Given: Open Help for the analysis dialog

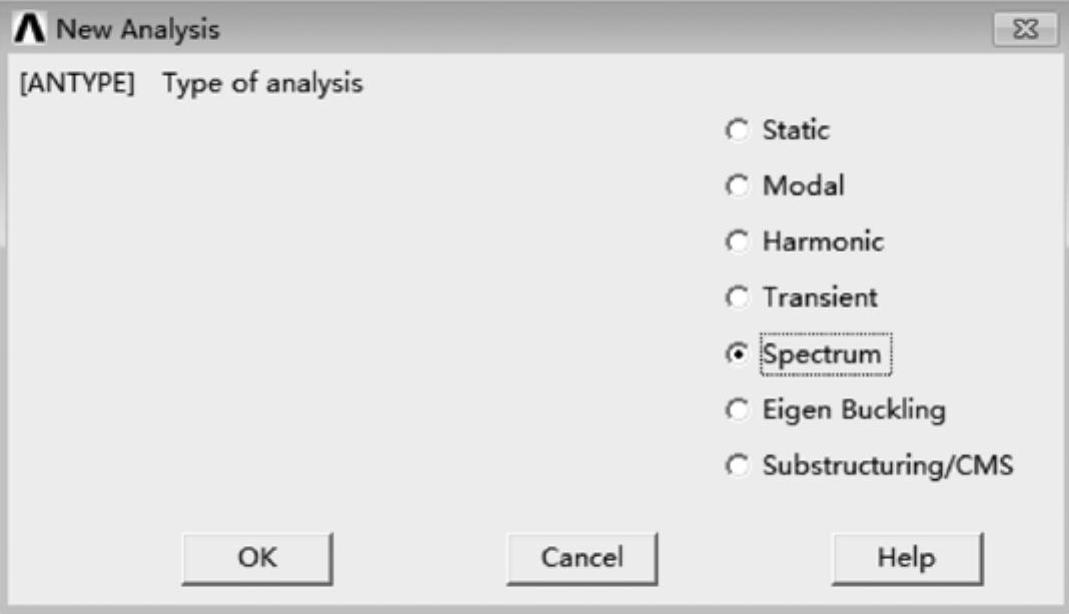Looking at the screenshot, I should [907, 557].
